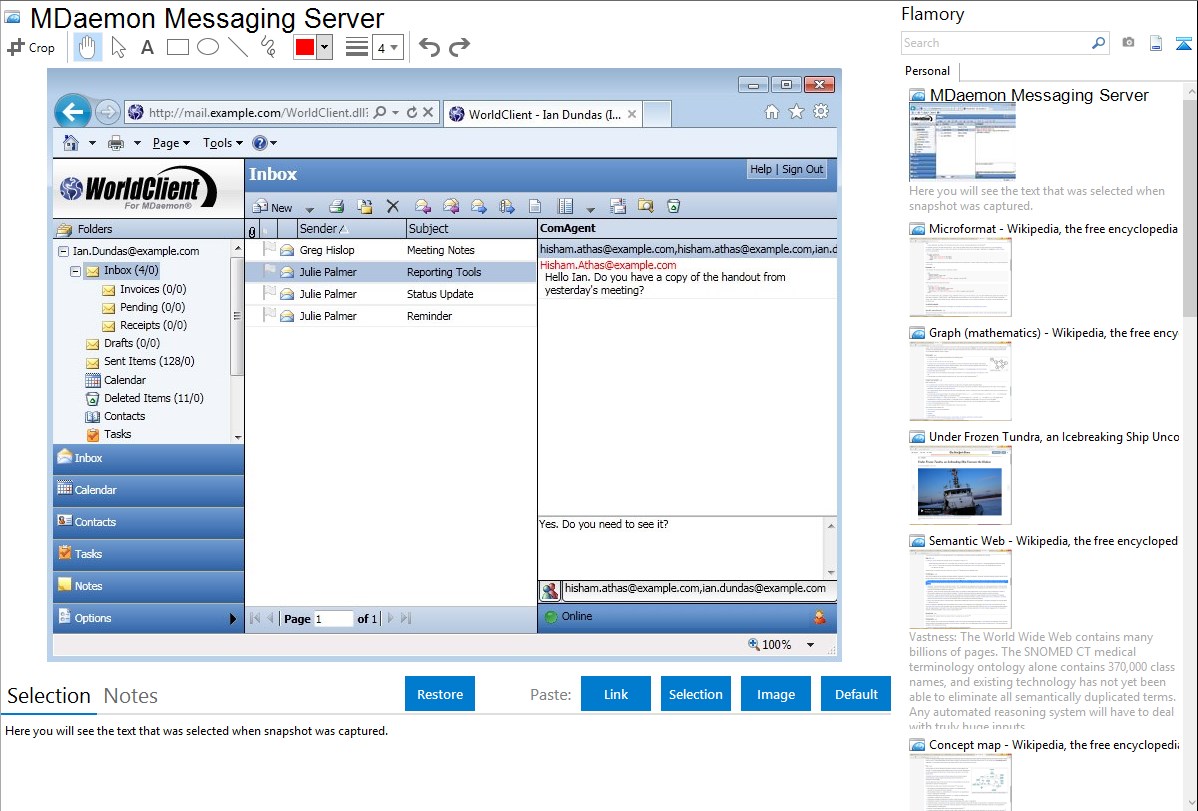
Task: Select the text annotation tool
Action: tap(147, 47)
